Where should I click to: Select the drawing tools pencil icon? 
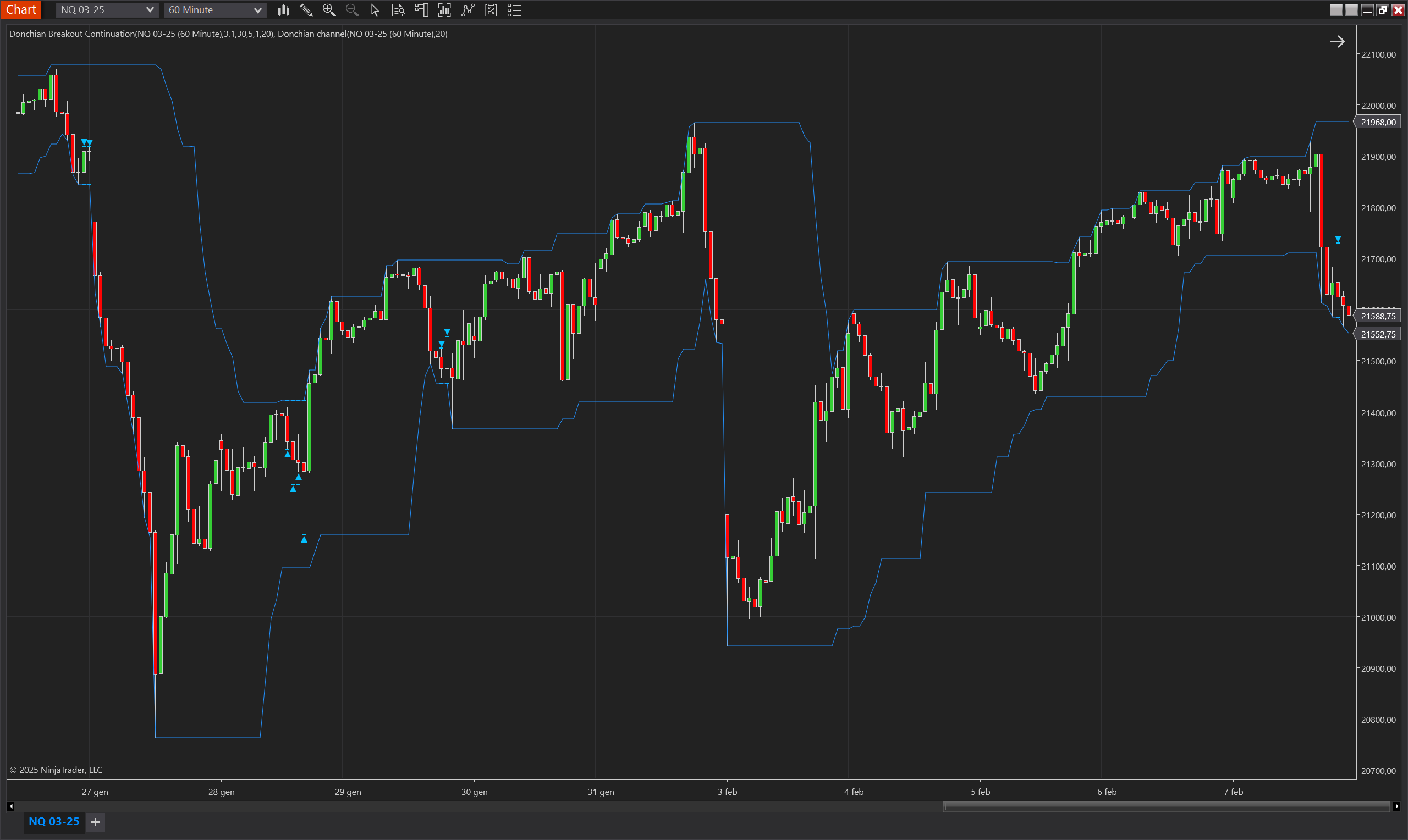[x=306, y=10]
